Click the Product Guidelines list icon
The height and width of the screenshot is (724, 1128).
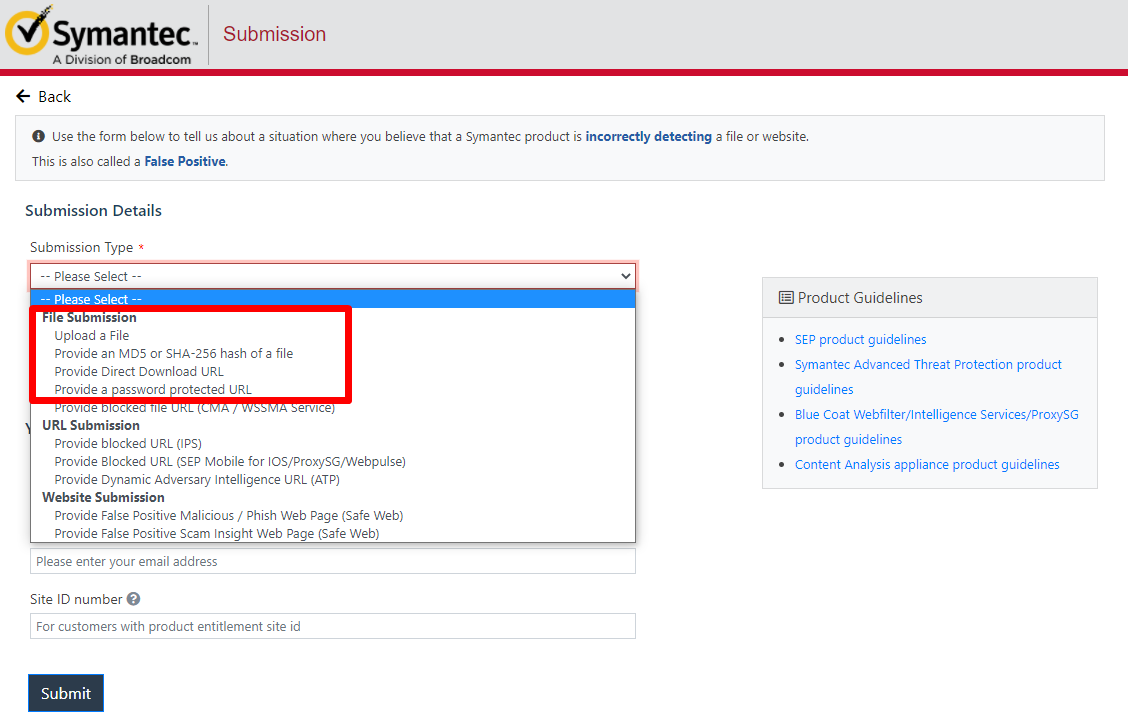click(x=786, y=298)
